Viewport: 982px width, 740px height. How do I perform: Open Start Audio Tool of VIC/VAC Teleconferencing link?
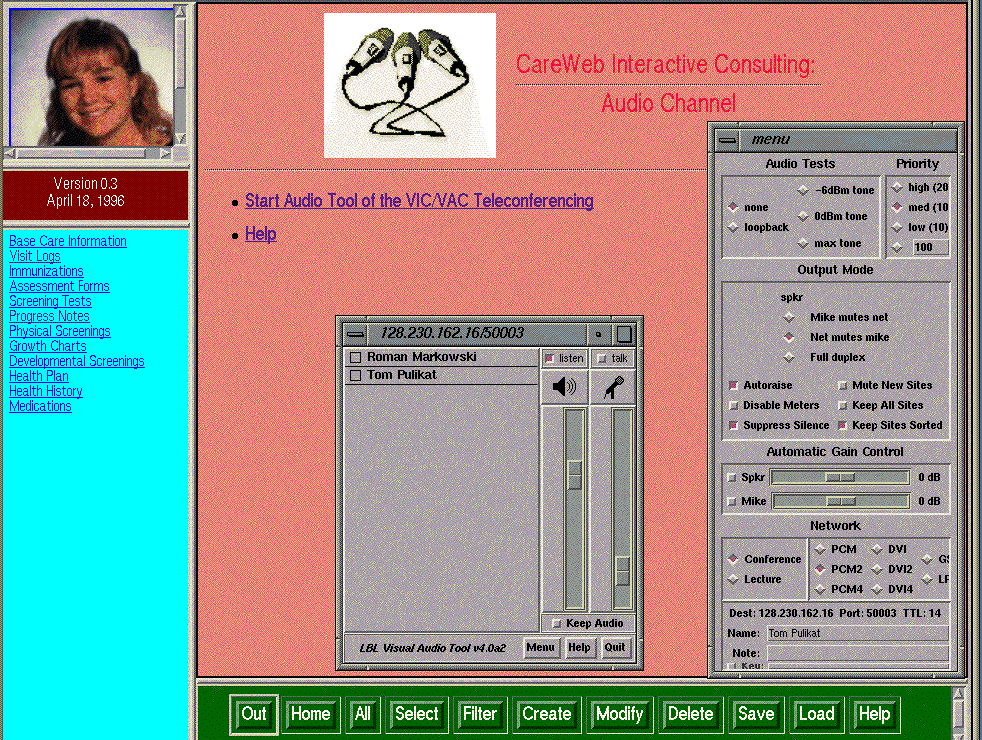[x=419, y=201]
